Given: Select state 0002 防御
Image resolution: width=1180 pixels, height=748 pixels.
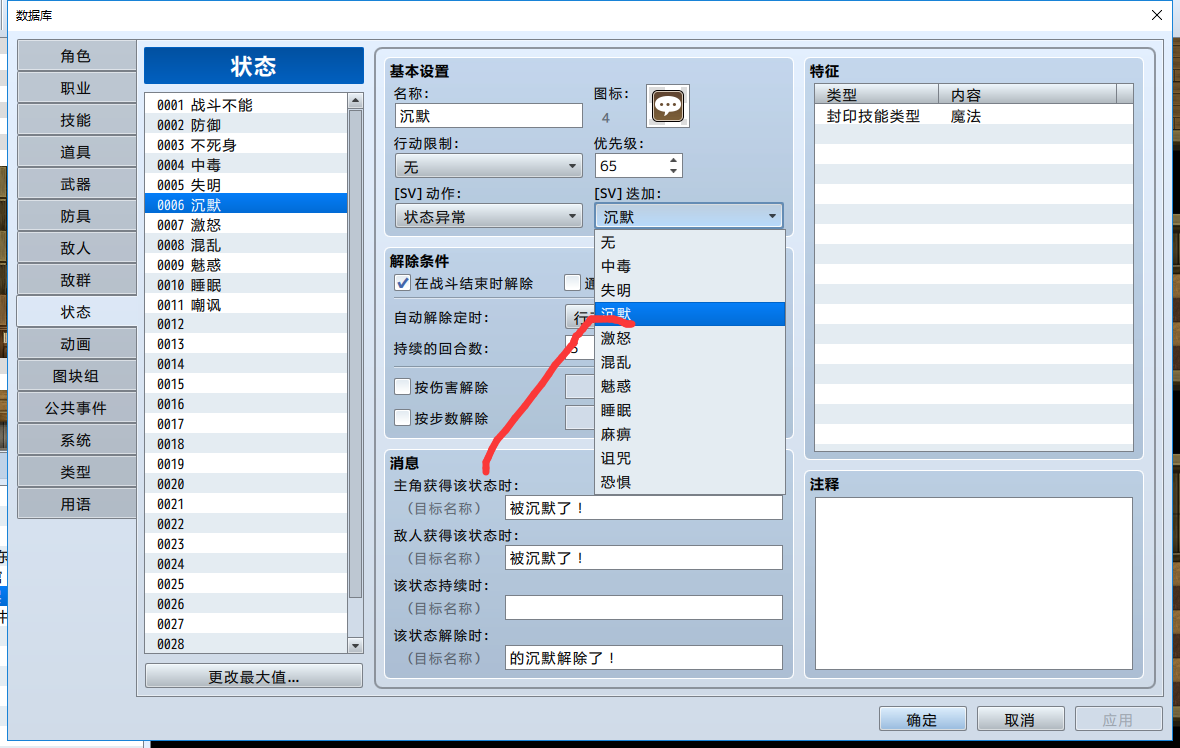Looking at the screenshot, I should click(246, 125).
